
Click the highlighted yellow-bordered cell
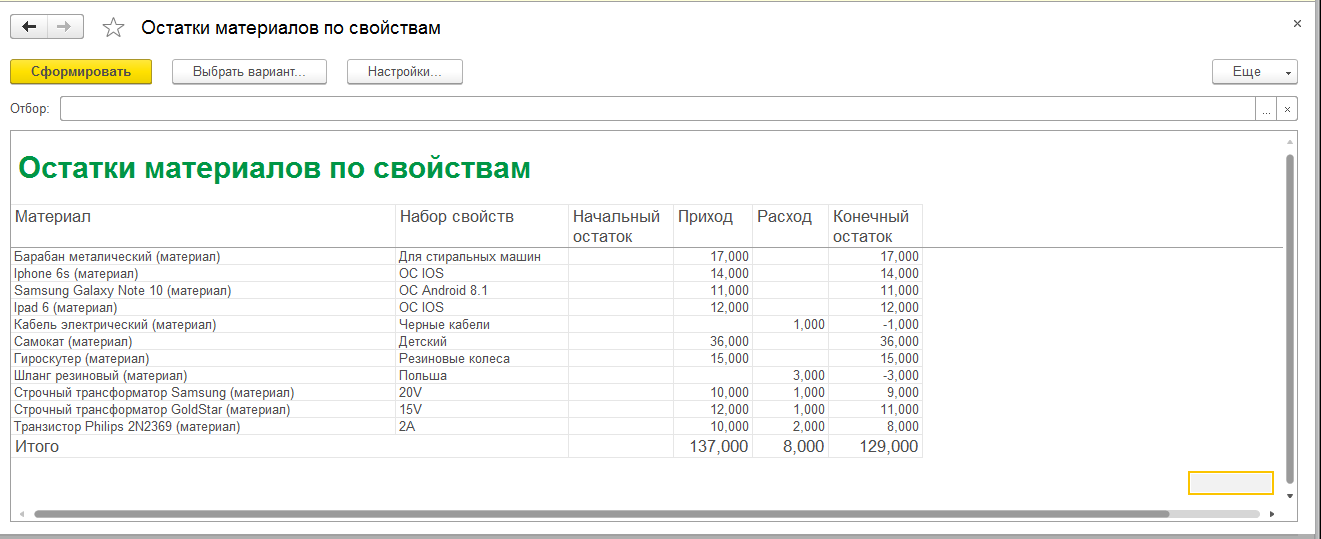pyautogui.click(x=1230, y=483)
